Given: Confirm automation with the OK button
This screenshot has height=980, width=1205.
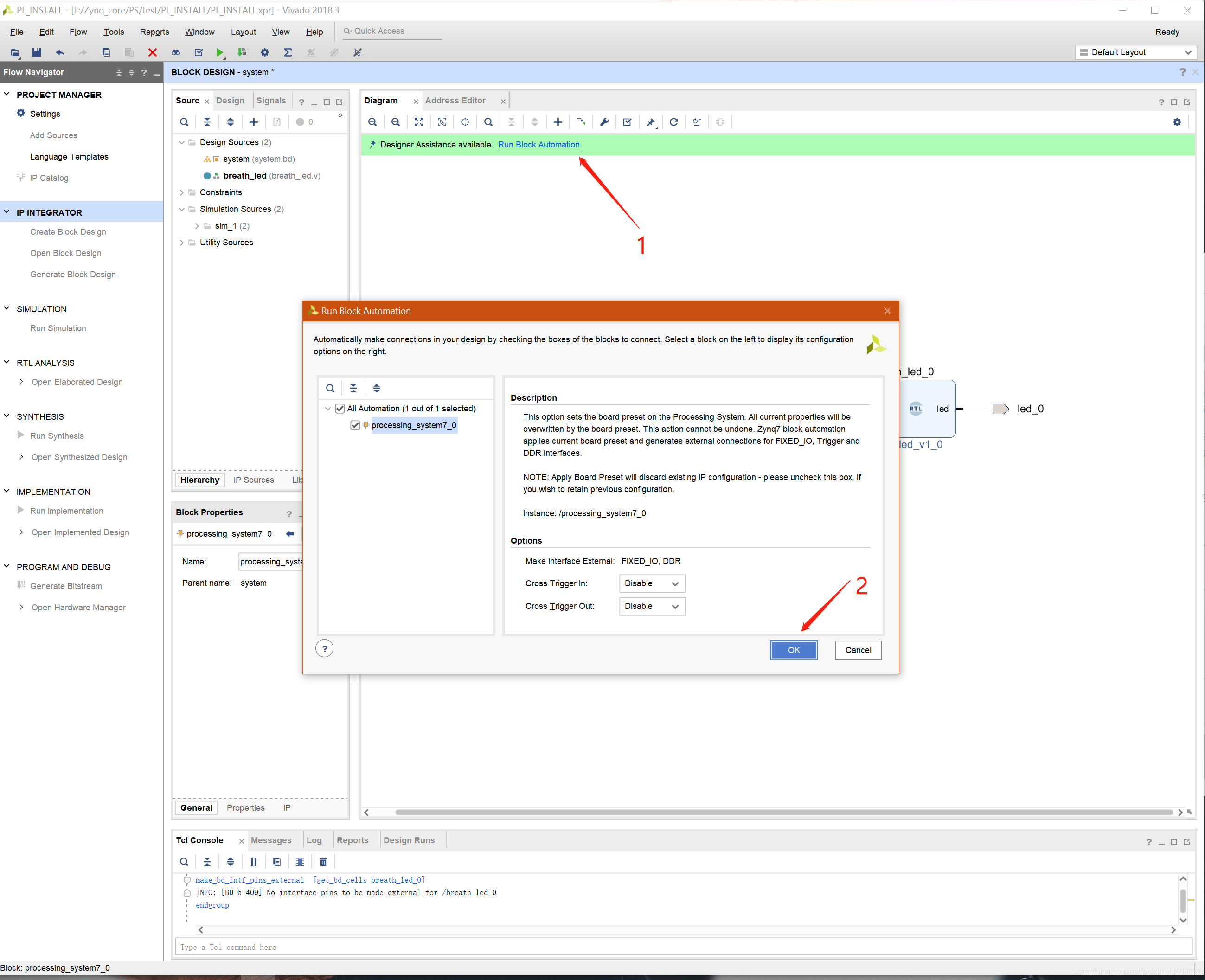Looking at the screenshot, I should (x=793, y=650).
